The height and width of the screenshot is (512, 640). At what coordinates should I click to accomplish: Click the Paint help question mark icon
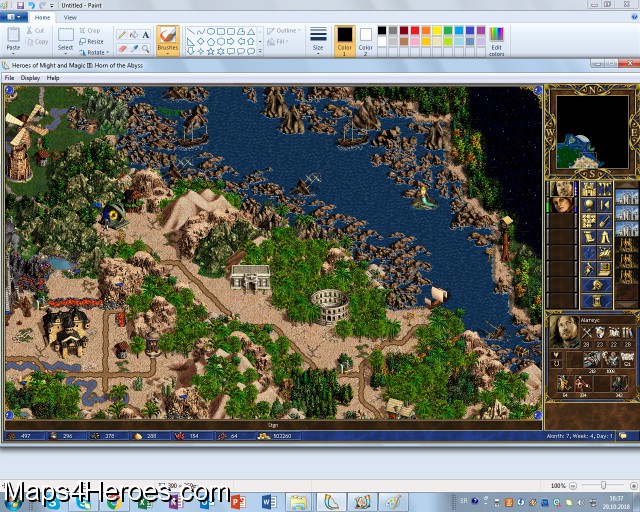(634, 17)
